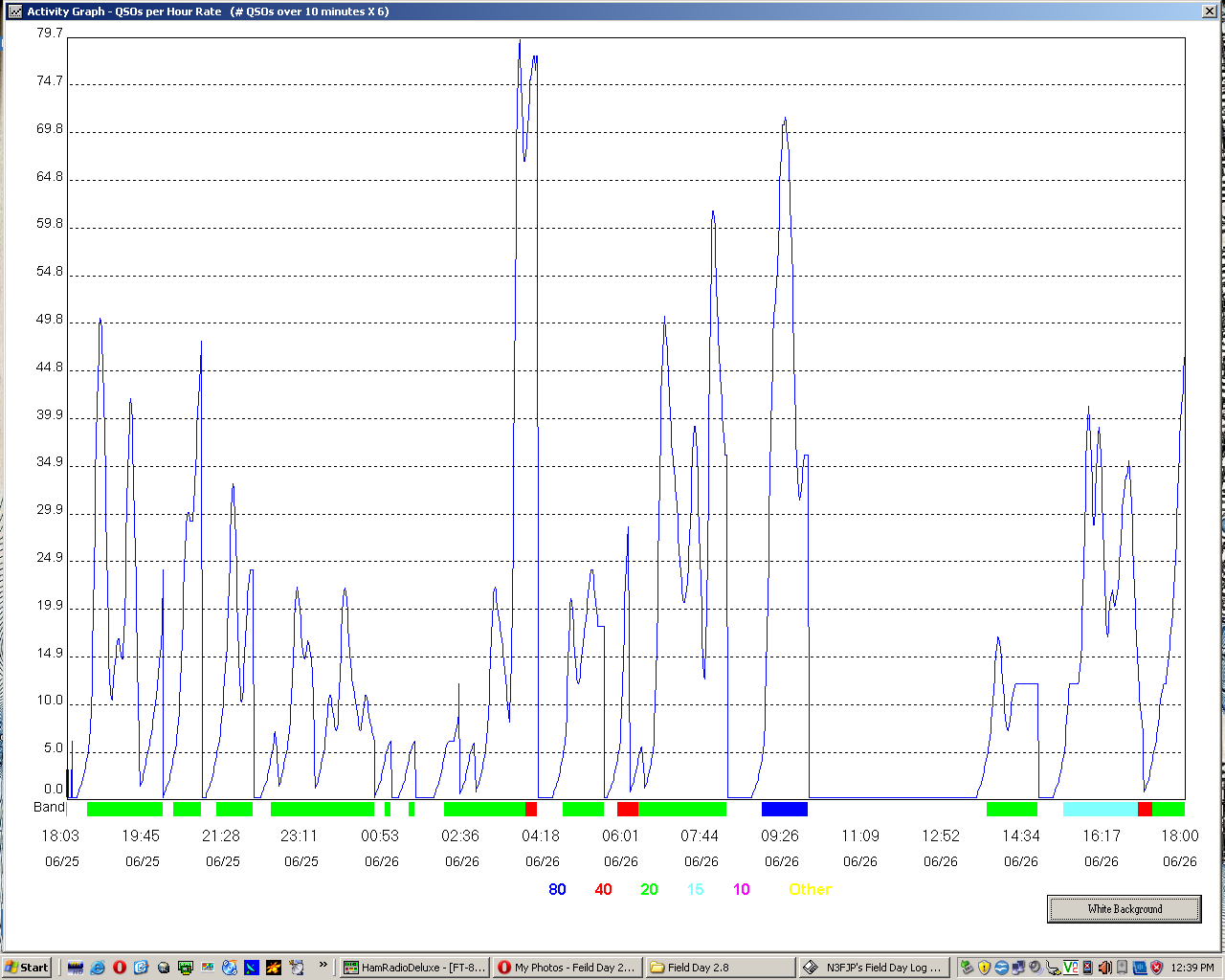This screenshot has height=980, width=1225.
Task: Click the blue 80 meter band bar
Action: click(785, 809)
